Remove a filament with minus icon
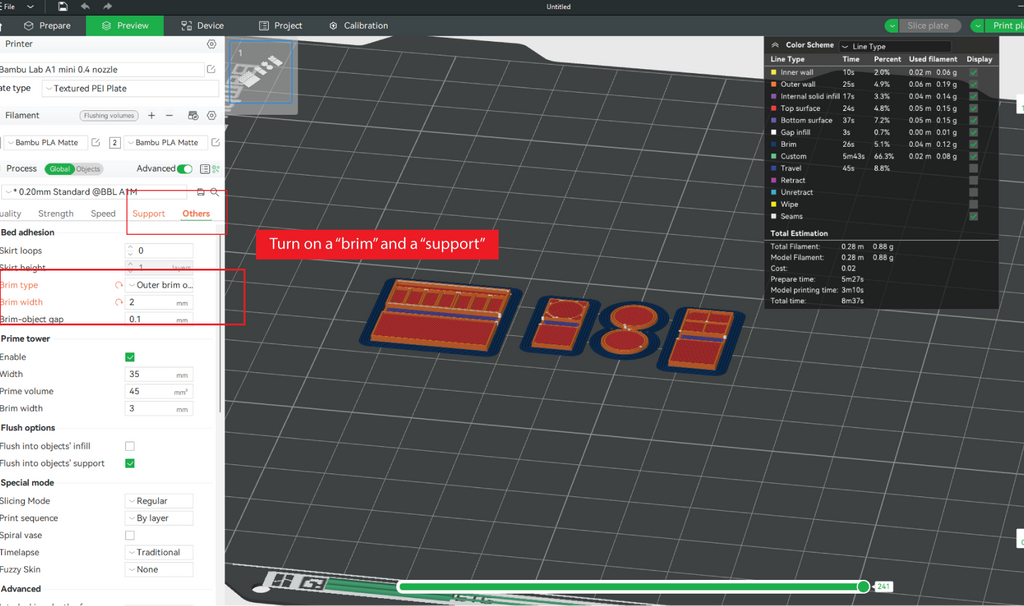This screenshot has width=1024, height=606. [x=170, y=116]
